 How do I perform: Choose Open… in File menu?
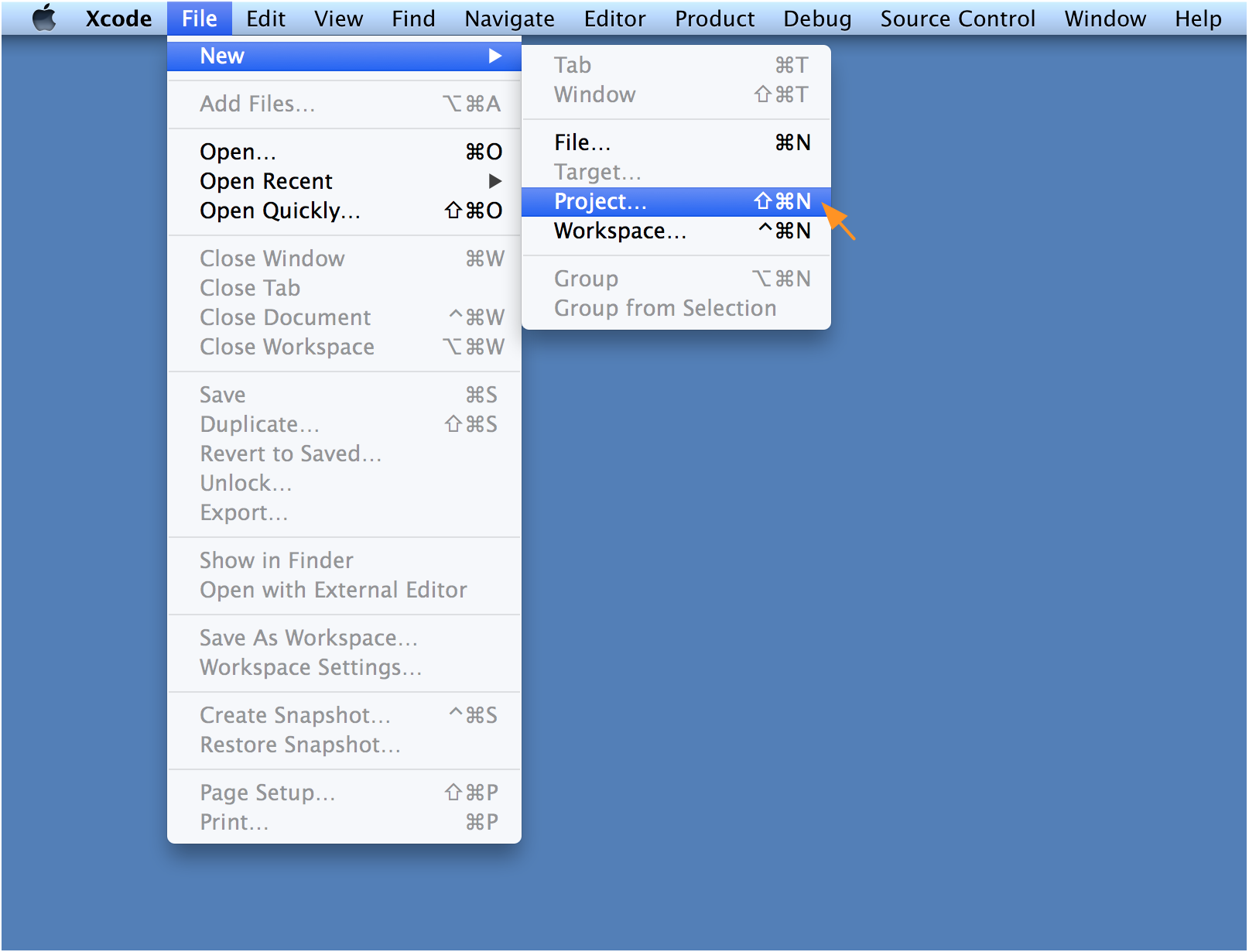tap(344, 152)
